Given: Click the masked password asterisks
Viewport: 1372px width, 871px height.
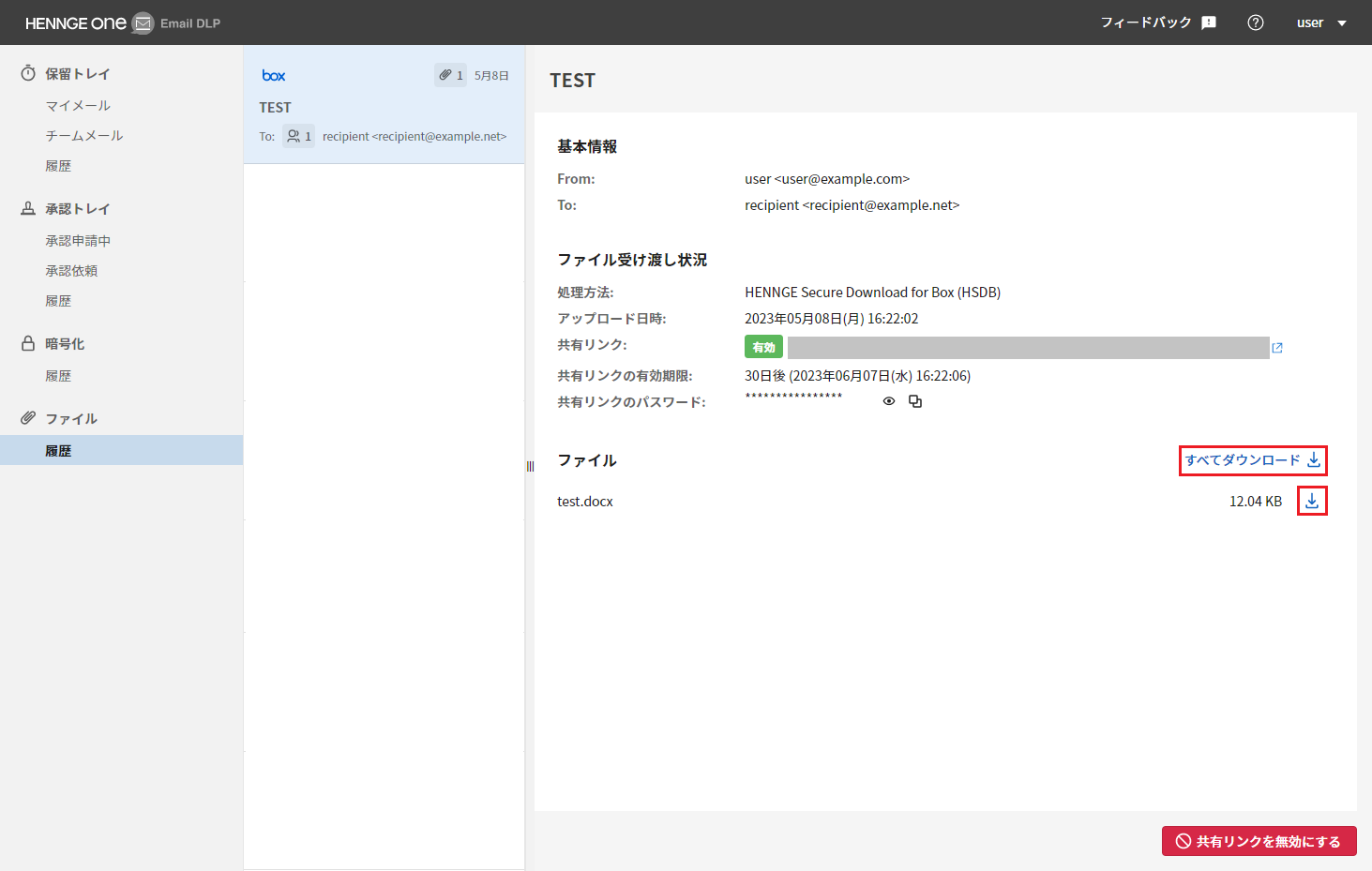Looking at the screenshot, I should coord(793,398).
